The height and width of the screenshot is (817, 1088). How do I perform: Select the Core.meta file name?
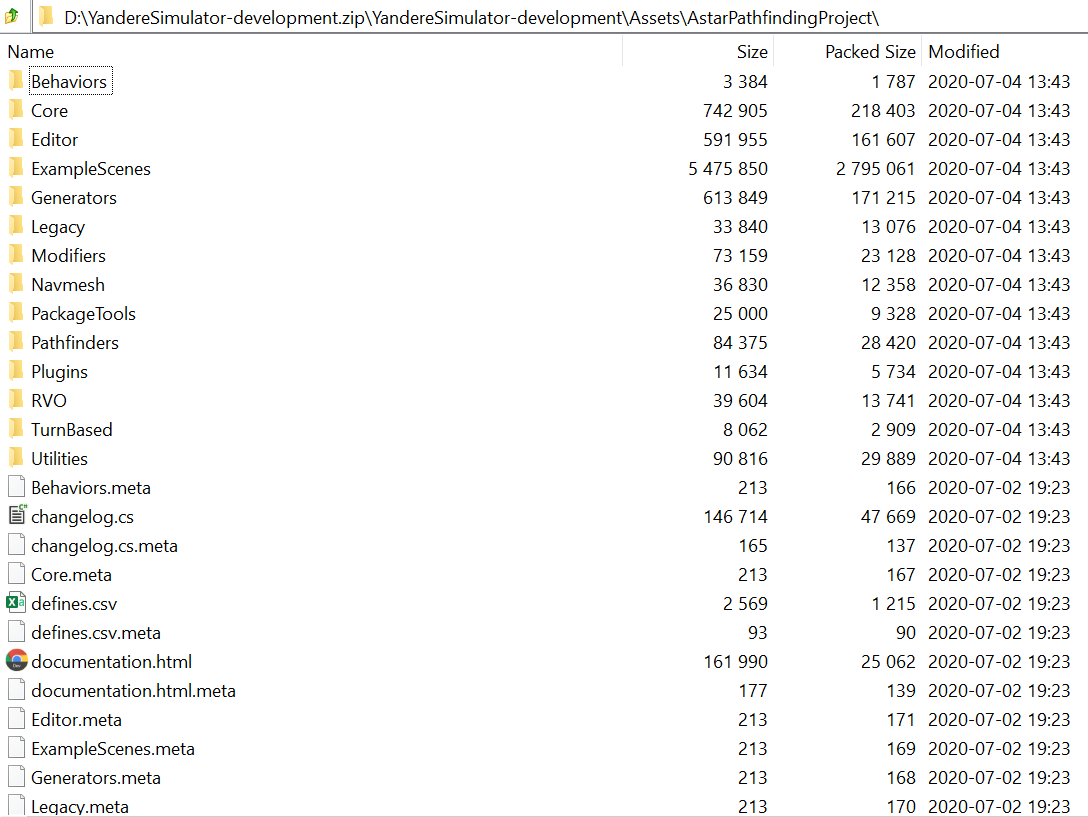[71, 575]
